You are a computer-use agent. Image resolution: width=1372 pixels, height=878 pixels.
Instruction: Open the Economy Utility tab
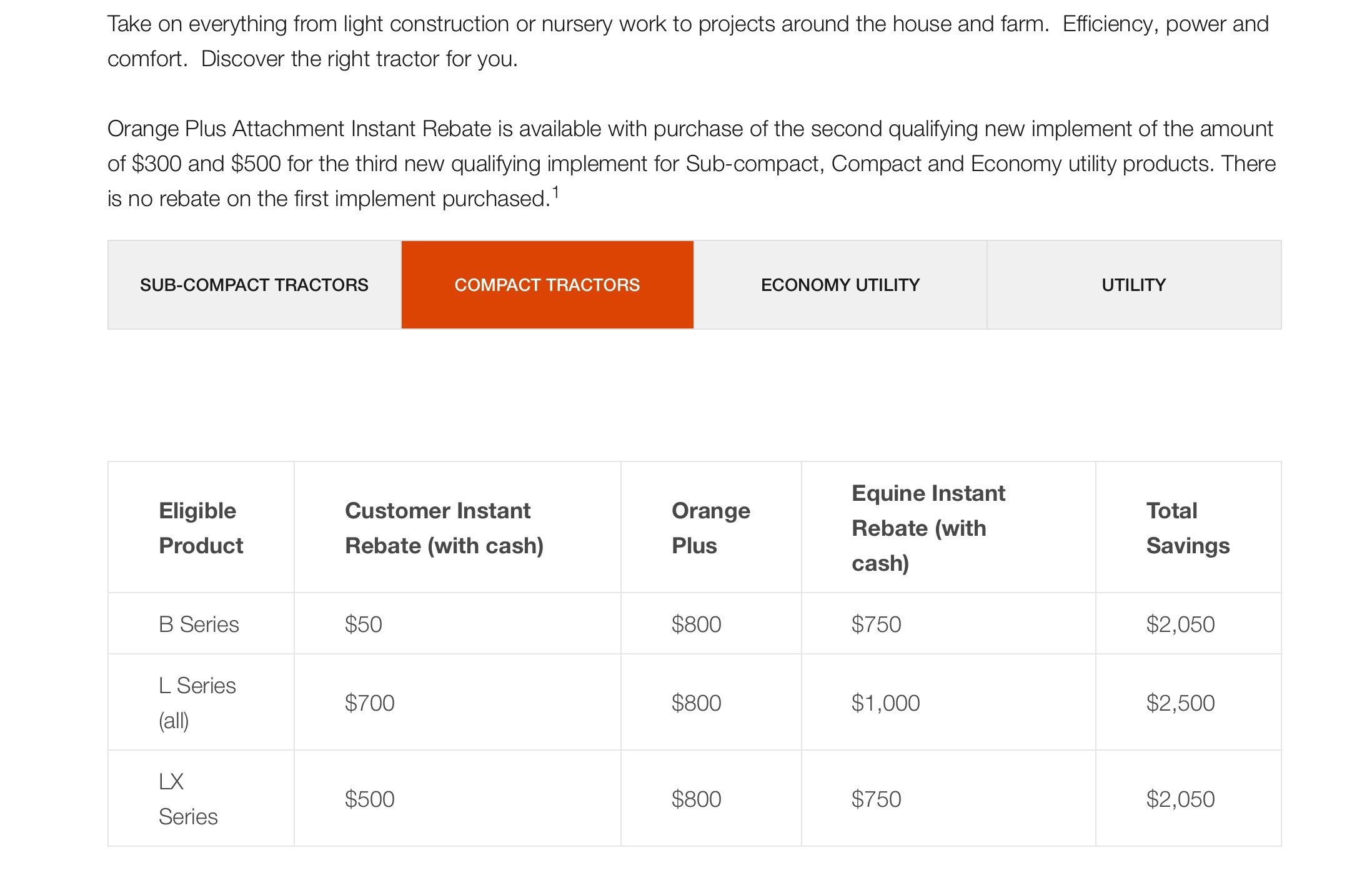840,285
